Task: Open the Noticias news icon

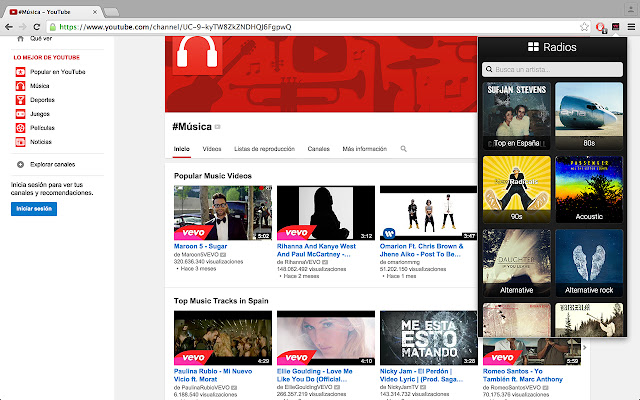Action: [x=20, y=142]
